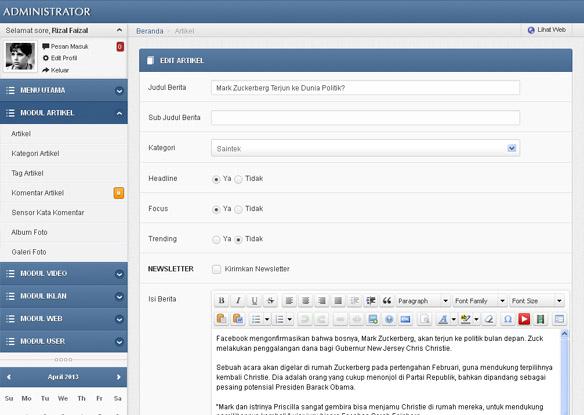Click the paste icon in editor toolbar
This screenshot has width=584, height=415.
(x=221, y=319)
